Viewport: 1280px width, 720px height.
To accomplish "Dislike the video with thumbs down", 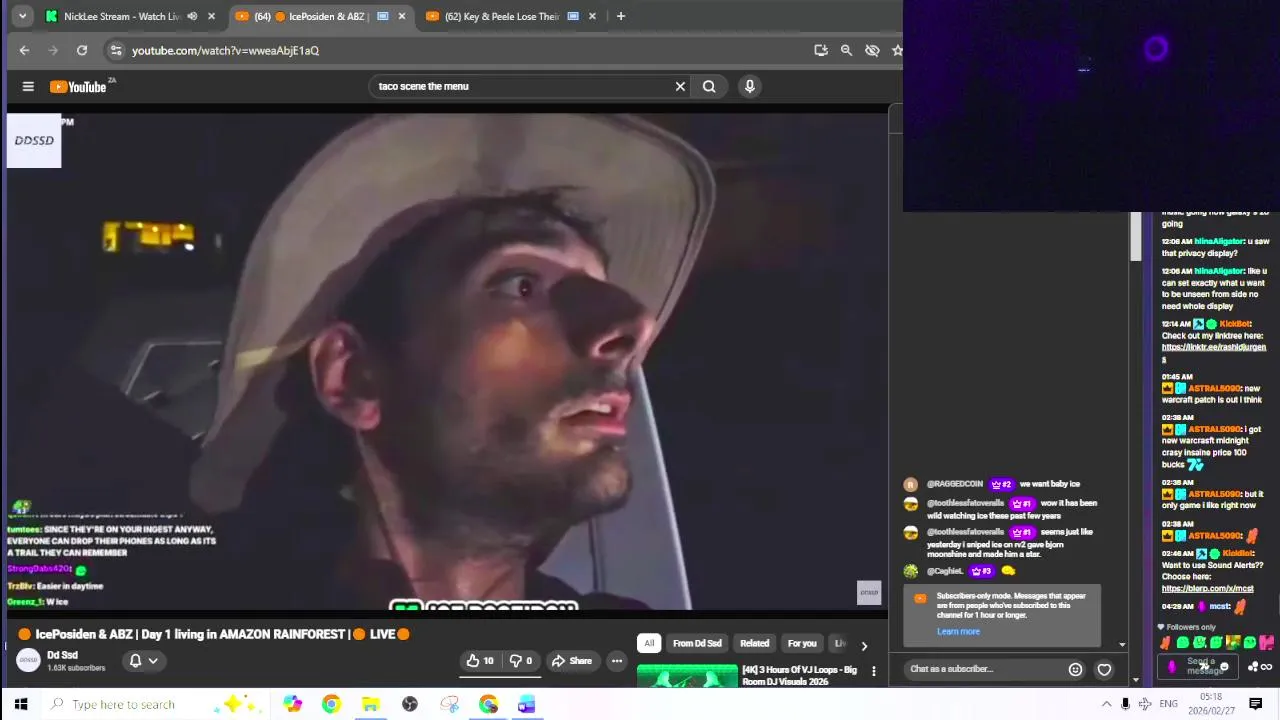I will [x=521, y=661].
